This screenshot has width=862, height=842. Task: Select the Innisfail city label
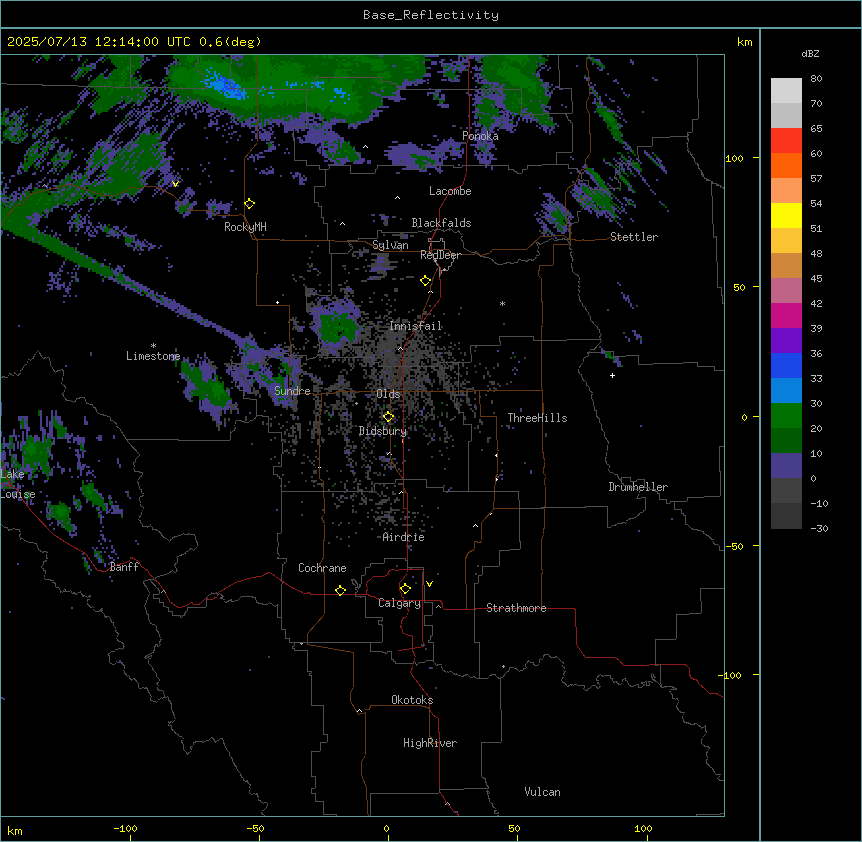(415, 326)
